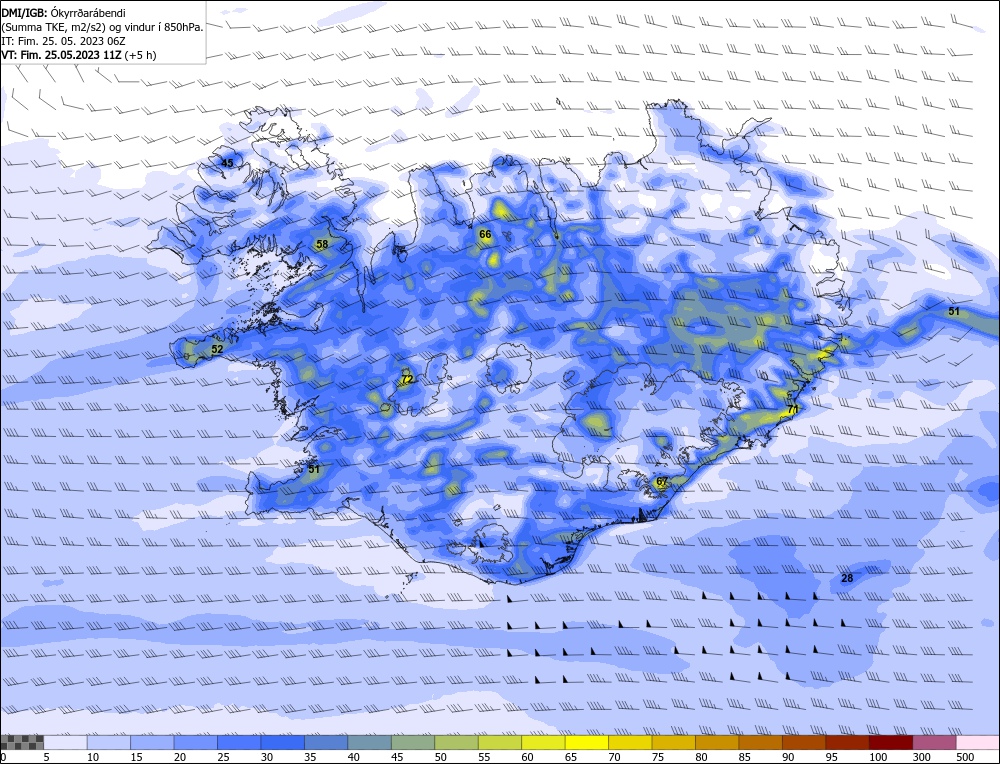Click the legend tick label '25'
The height and width of the screenshot is (764, 1000).
(x=223, y=757)
